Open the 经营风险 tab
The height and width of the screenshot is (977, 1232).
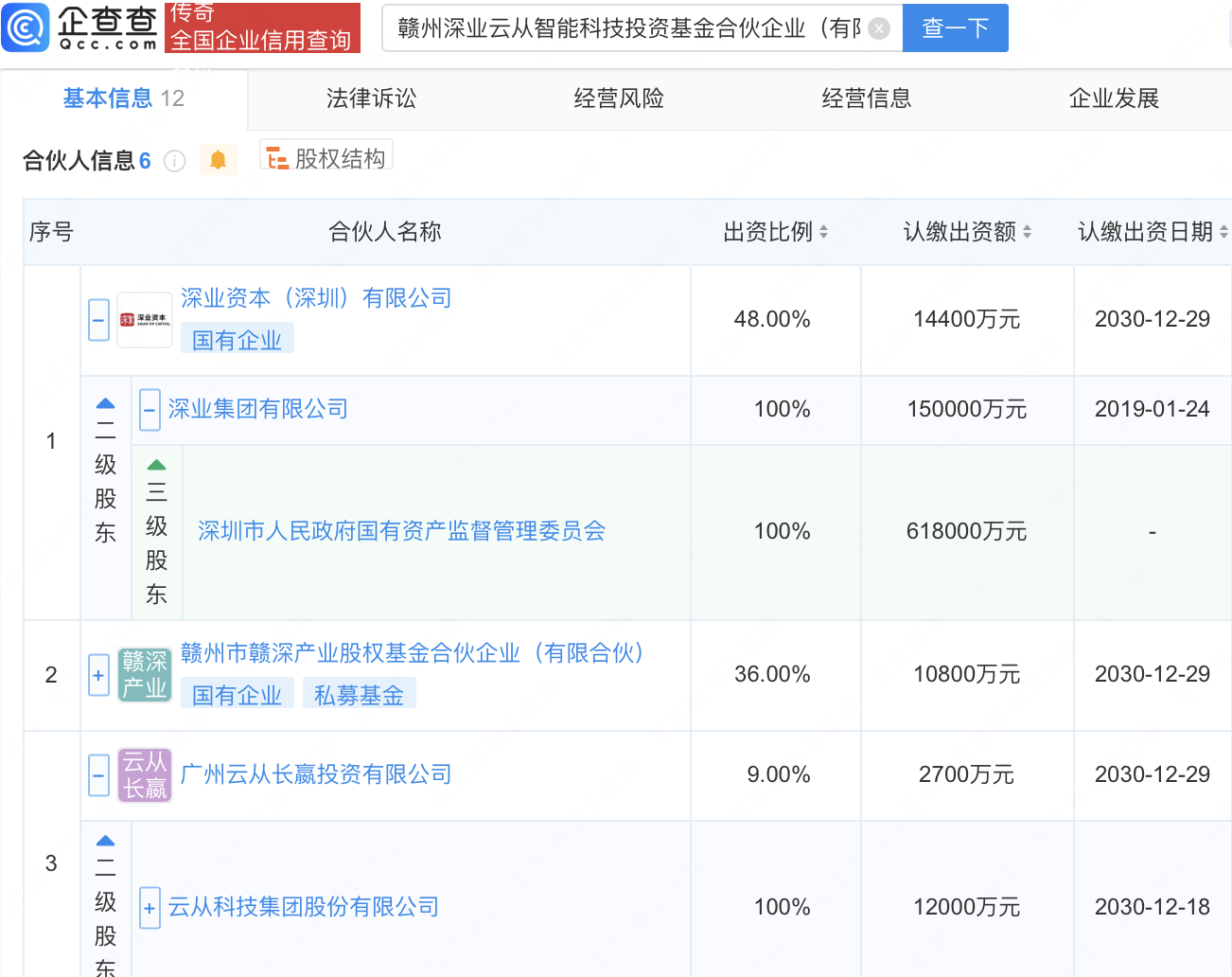point(619,98)
